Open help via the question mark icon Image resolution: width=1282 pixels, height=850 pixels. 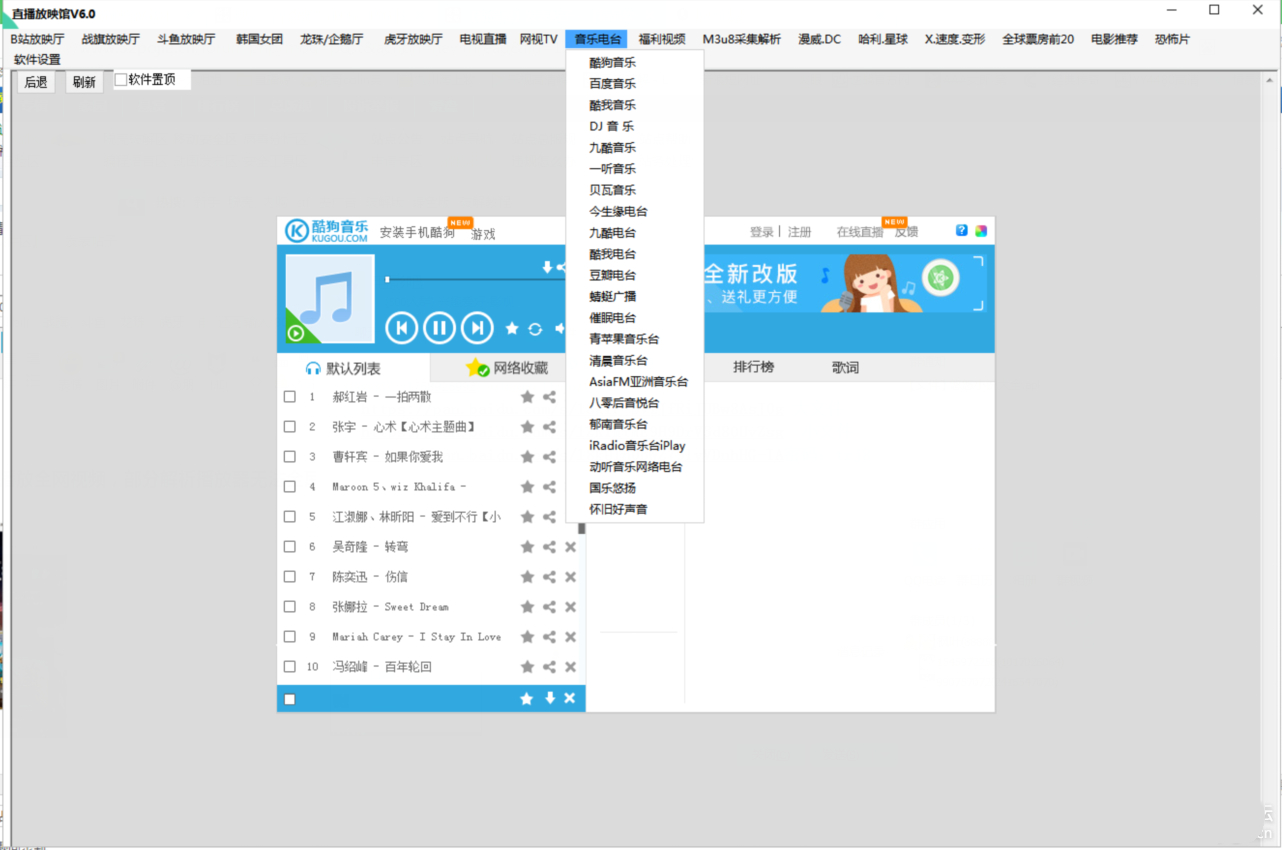[961, 230]
